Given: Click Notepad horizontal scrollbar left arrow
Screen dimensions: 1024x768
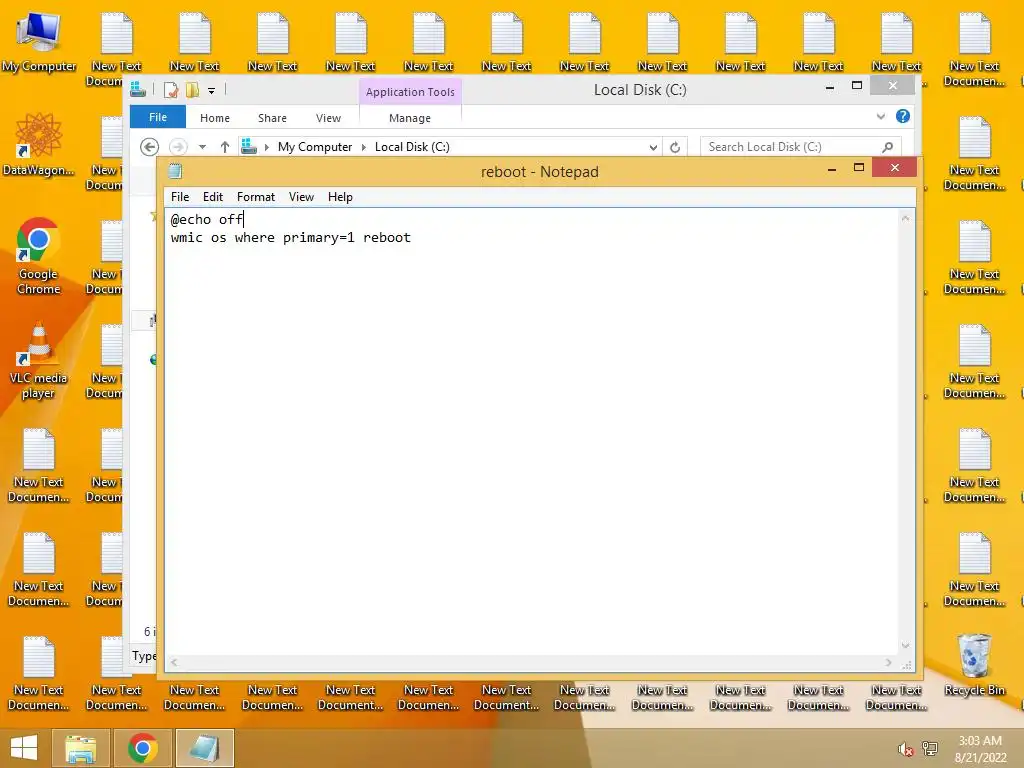Looking at the screenshot, I should point(174,662).
